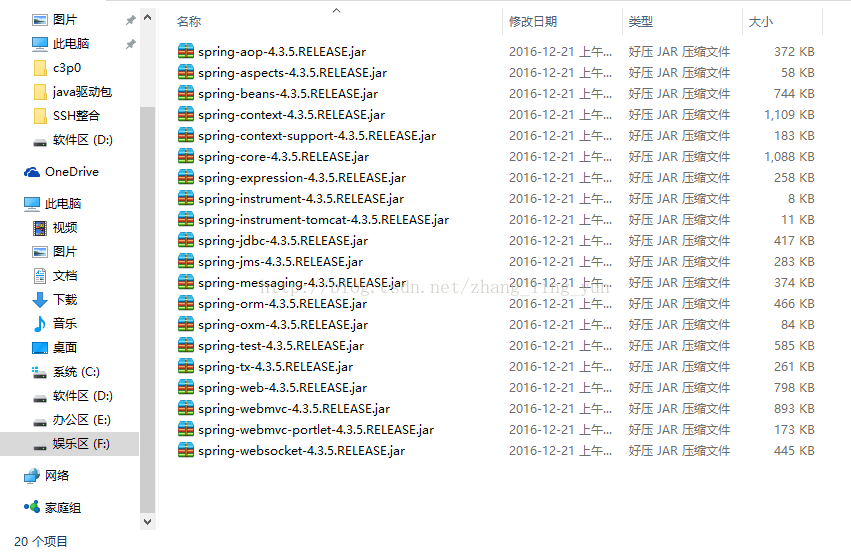Open the java驱动包 folder
The image size is (851, 552).
click(x=73, y=92)
